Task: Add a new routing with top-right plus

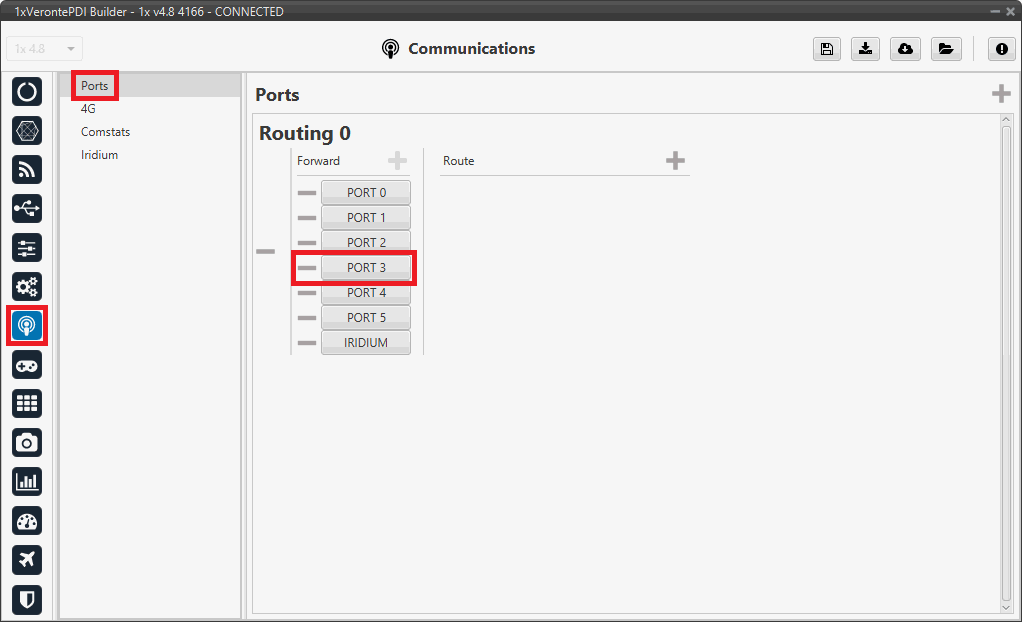Action: [1000, 94]
